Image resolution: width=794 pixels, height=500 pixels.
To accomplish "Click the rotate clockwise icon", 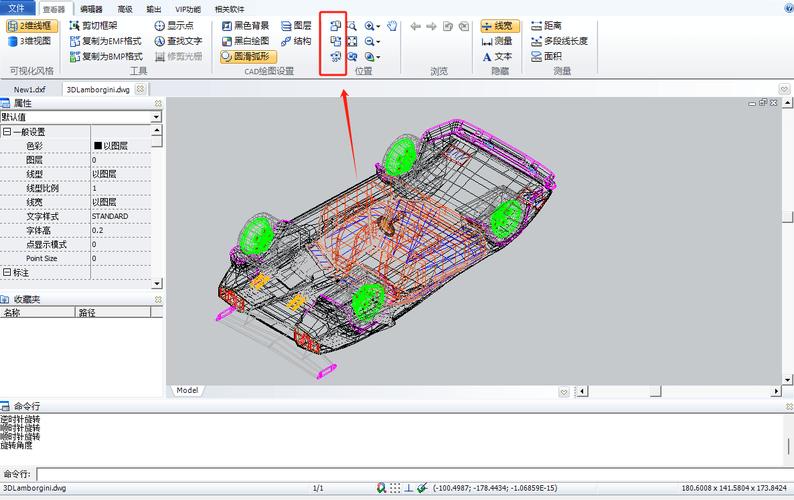I will (x=335, y=41).
